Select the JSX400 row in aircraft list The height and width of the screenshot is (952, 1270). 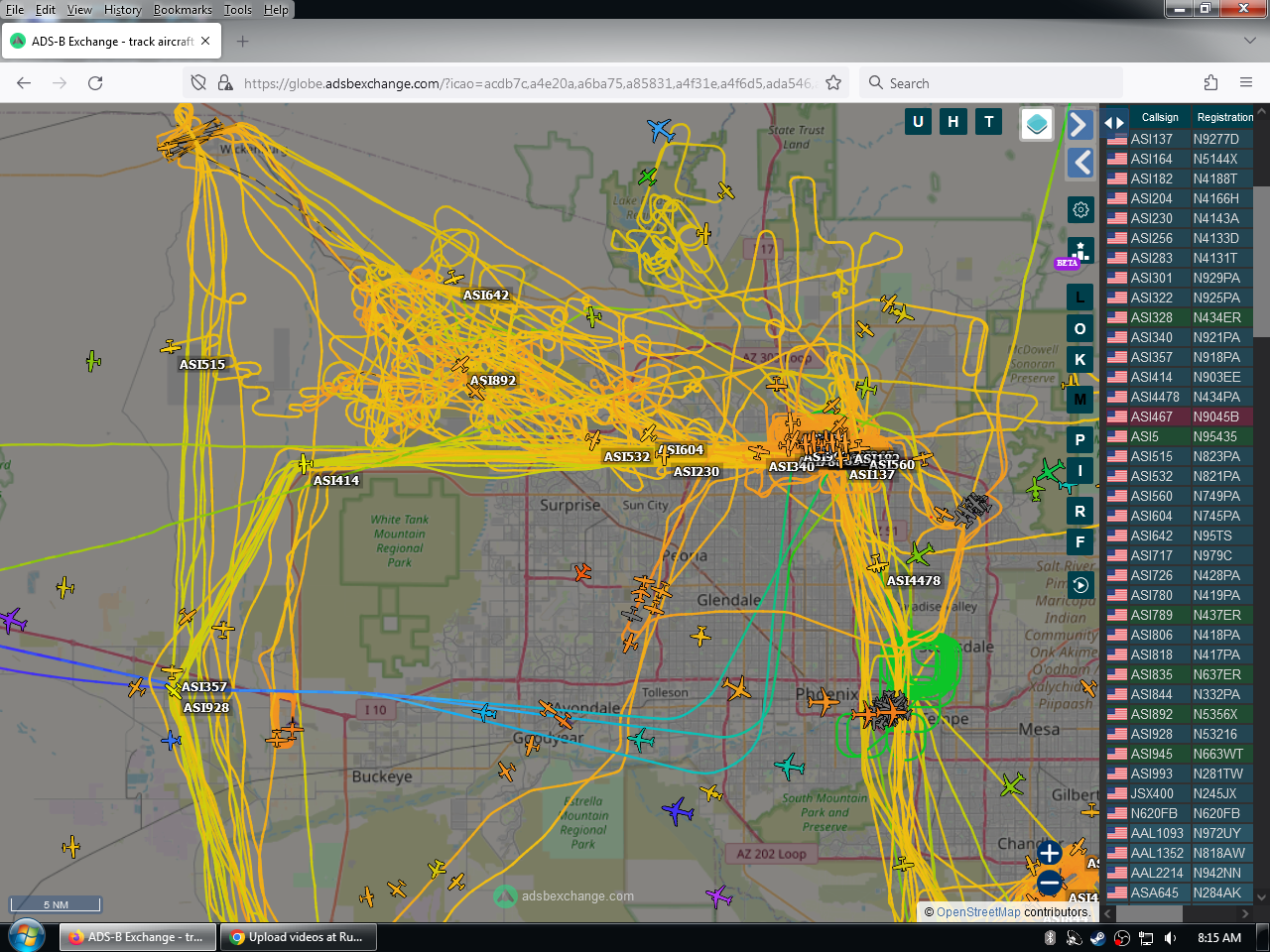click(x=1179, y=793)
